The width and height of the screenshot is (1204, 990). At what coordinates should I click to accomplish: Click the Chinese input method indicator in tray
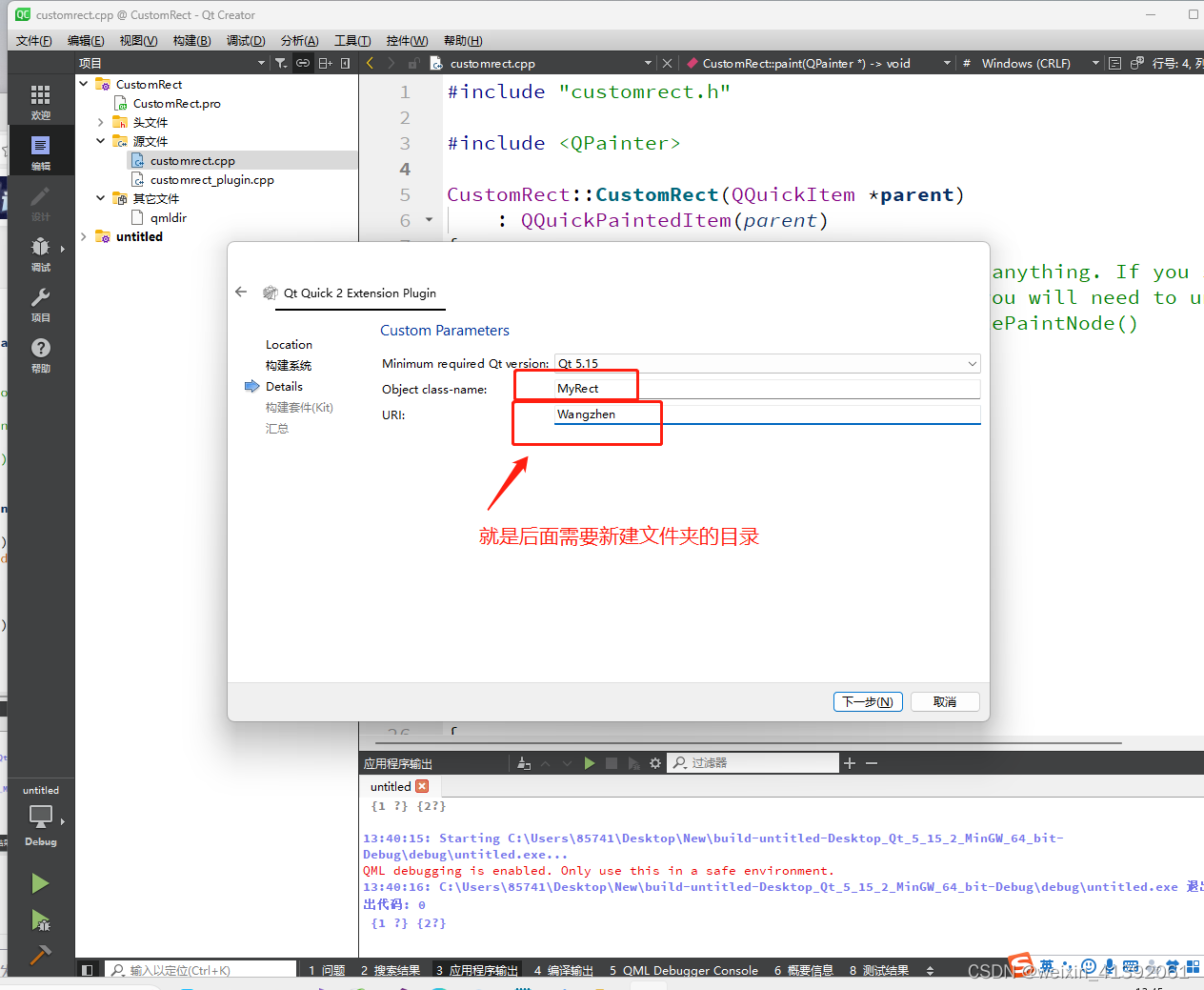point(1049,965)
